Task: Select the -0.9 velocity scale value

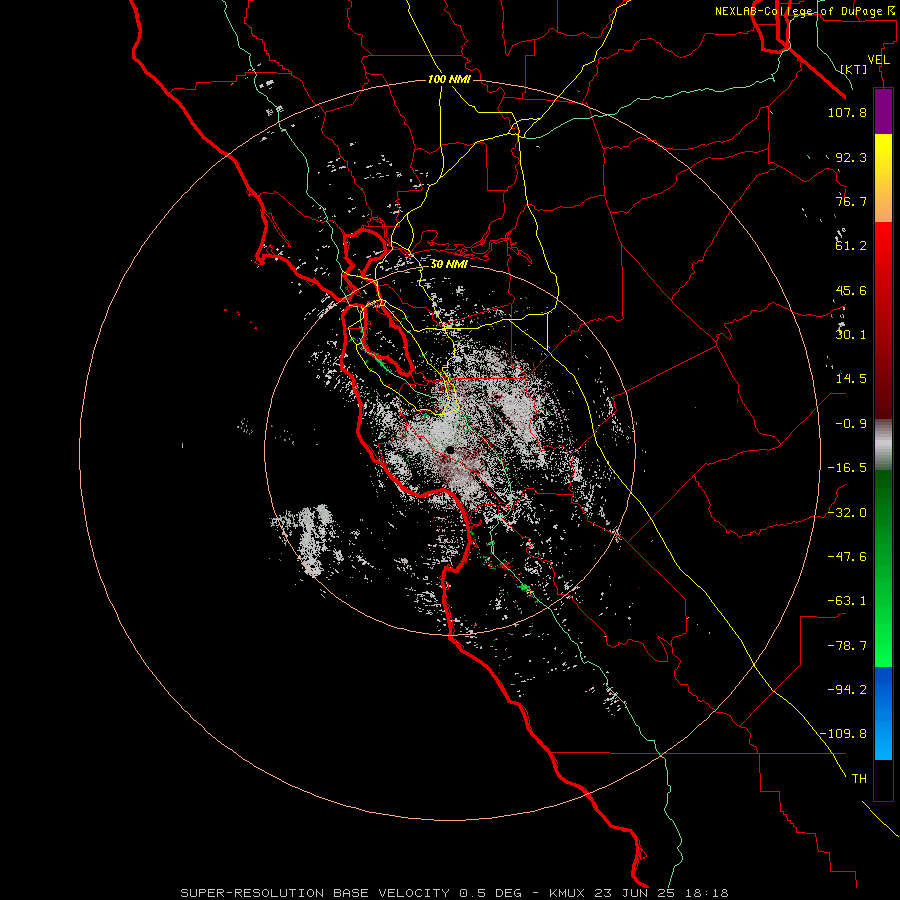Action: pos(851,424)
